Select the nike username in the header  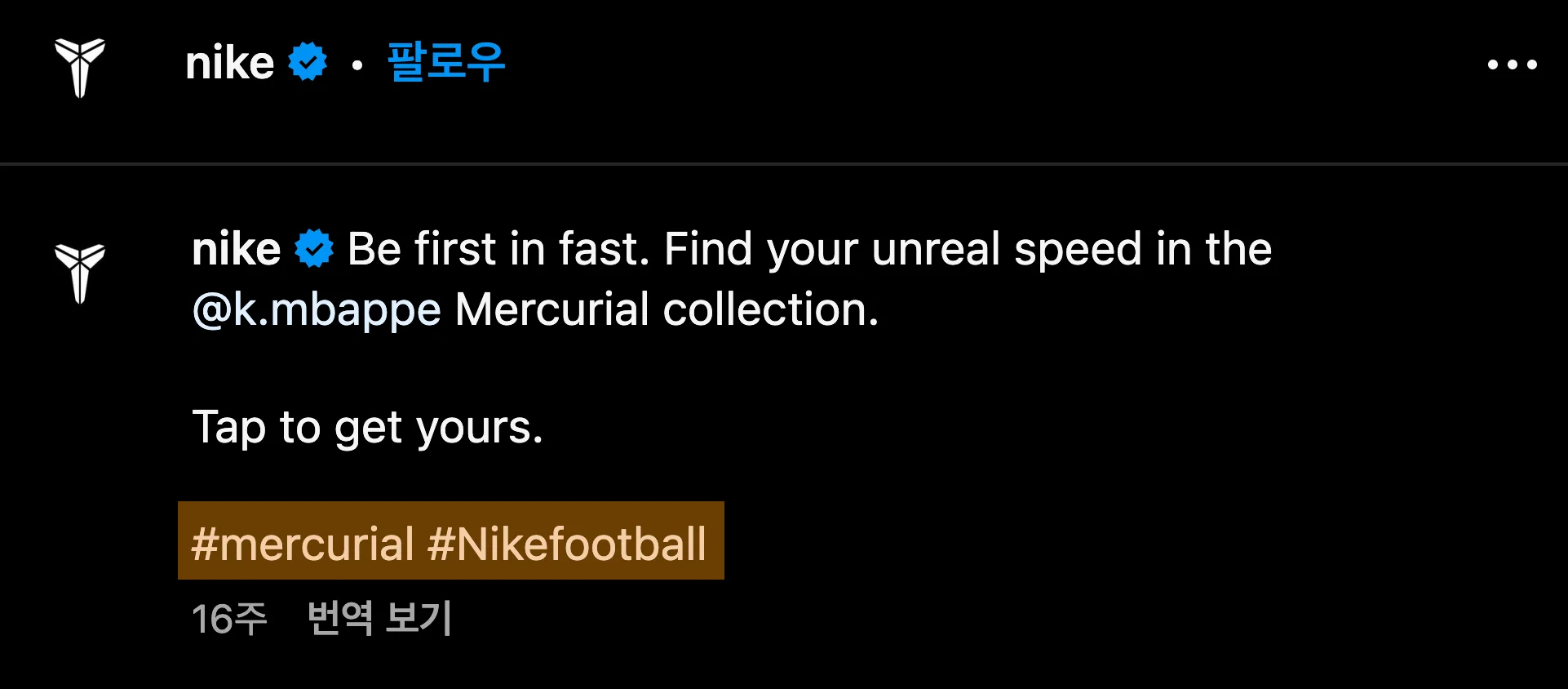(230, 62)
